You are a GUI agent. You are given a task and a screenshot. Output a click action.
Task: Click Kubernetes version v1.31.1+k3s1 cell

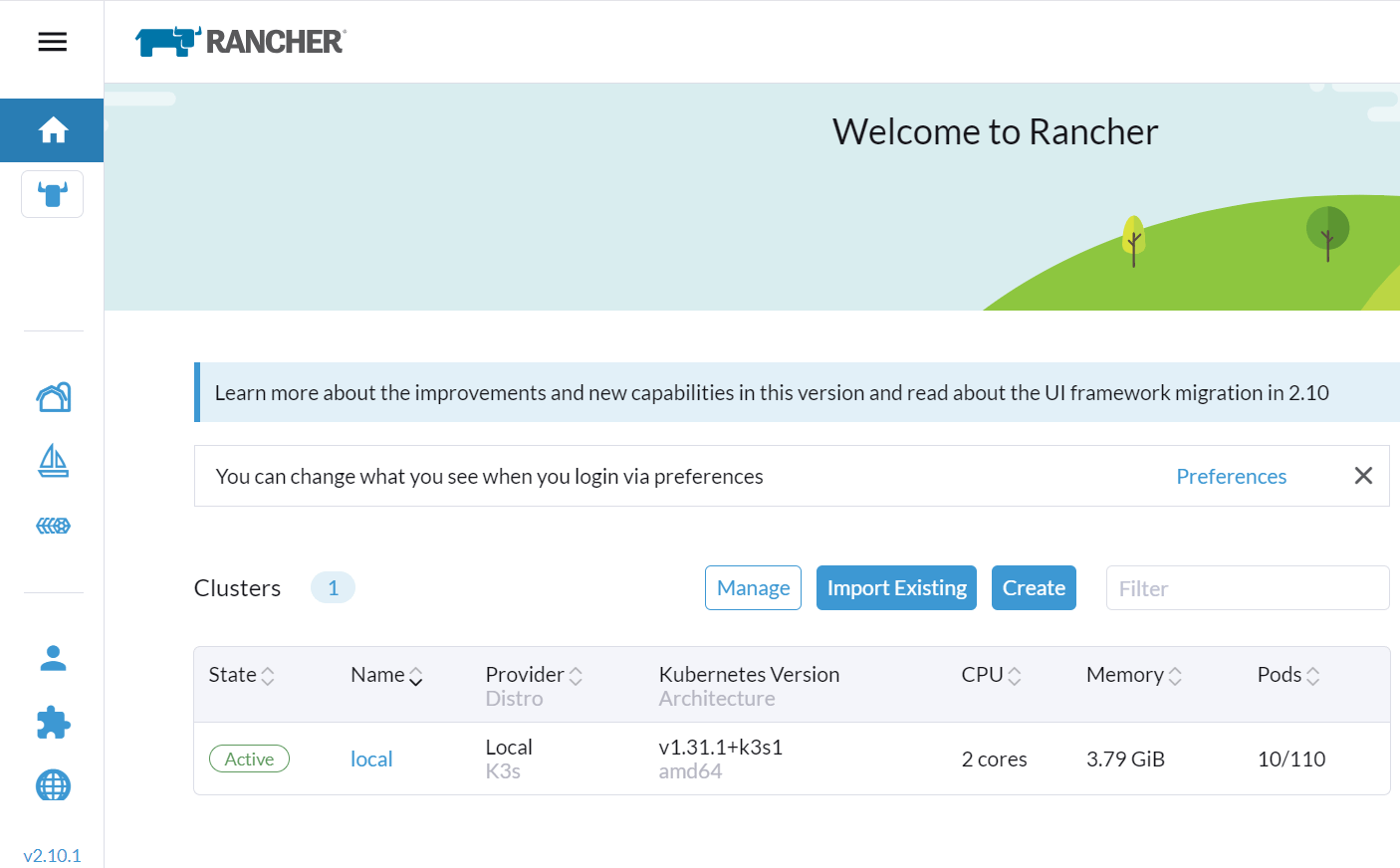720,748
